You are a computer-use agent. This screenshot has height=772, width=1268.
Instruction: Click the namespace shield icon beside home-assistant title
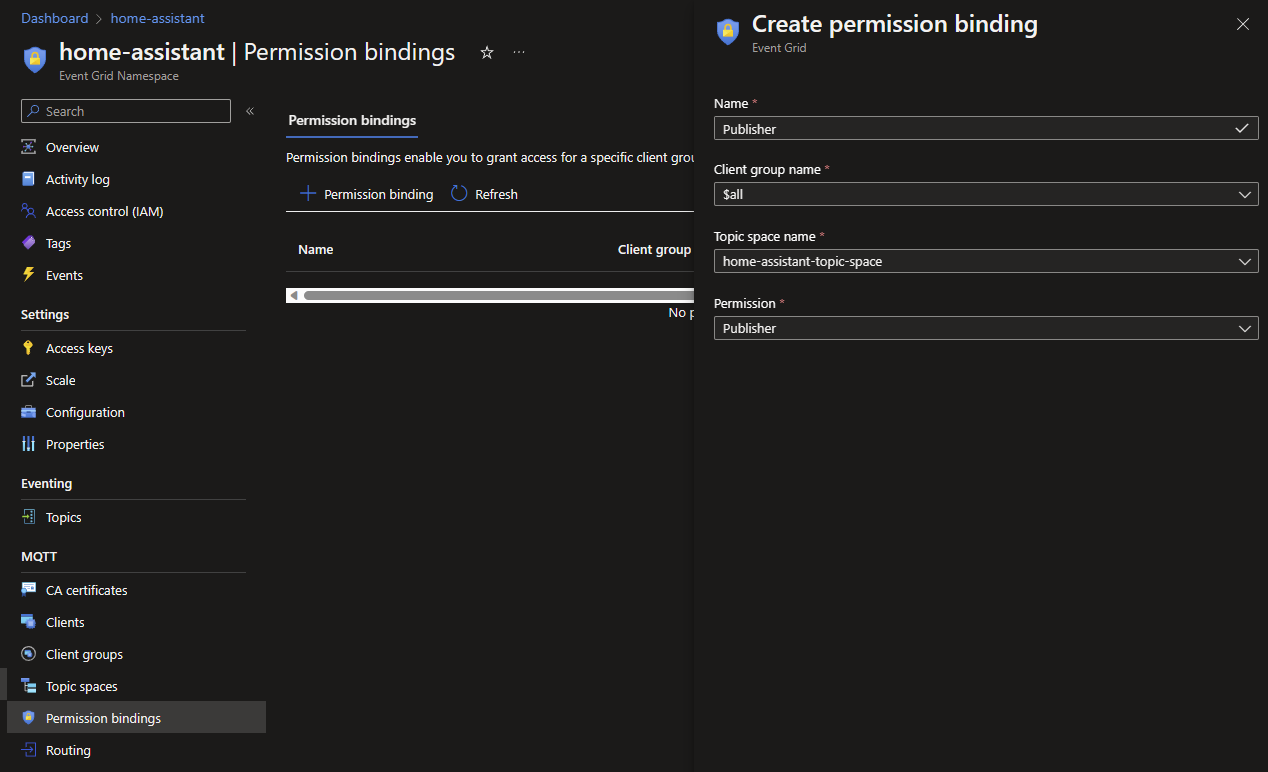(35, 58)
